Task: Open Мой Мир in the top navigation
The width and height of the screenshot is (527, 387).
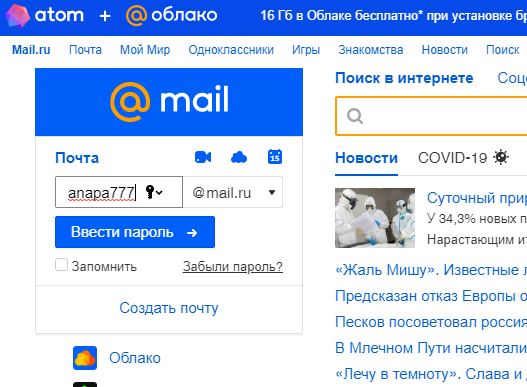Action: click(145, 50)
